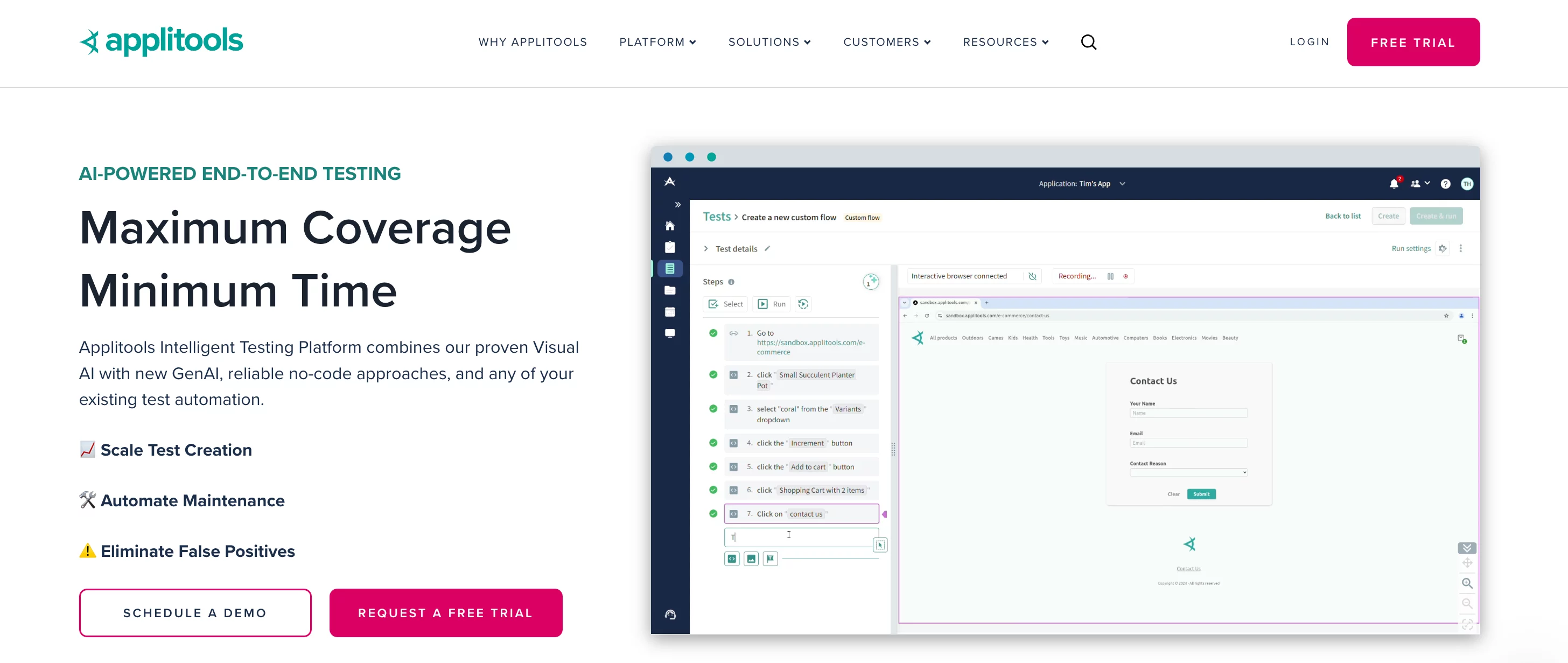Click the AI sparkle icon in the Steps panel
Screen dimensions: 1568x663
(x=871, y=281)
